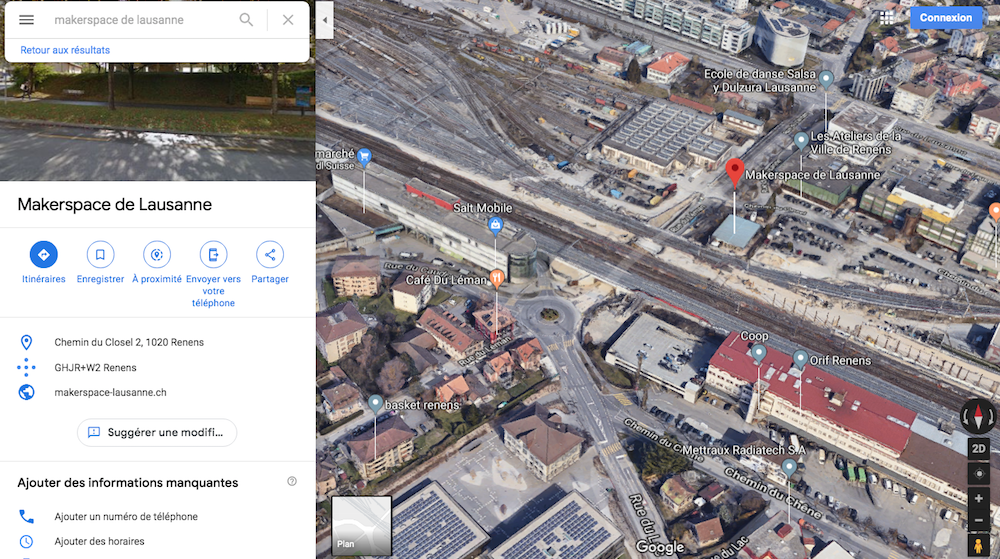Click the my-location target button
The height and width of the screenshot is (559, 1000).
click(978, 474)
